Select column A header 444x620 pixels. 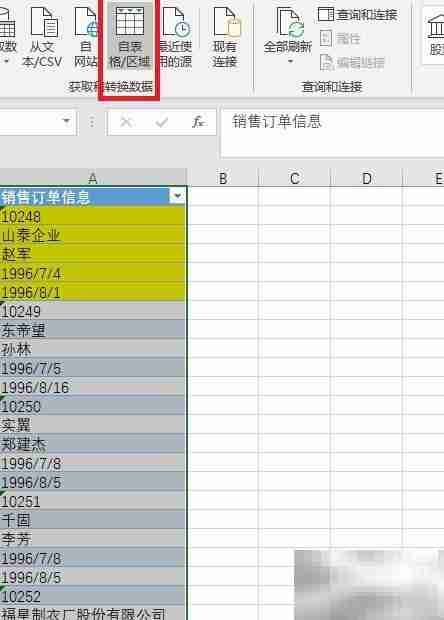click(x=93, y=178)
